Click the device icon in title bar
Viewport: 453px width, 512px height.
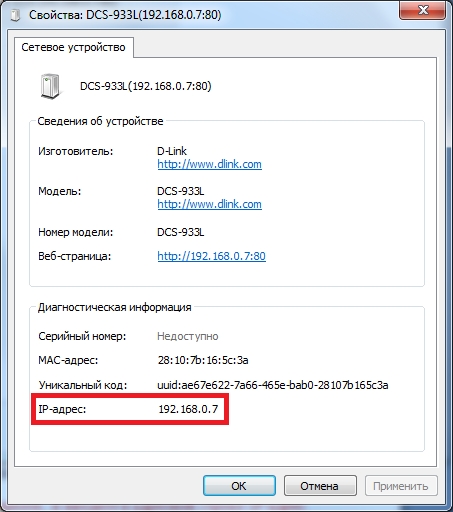15,15
